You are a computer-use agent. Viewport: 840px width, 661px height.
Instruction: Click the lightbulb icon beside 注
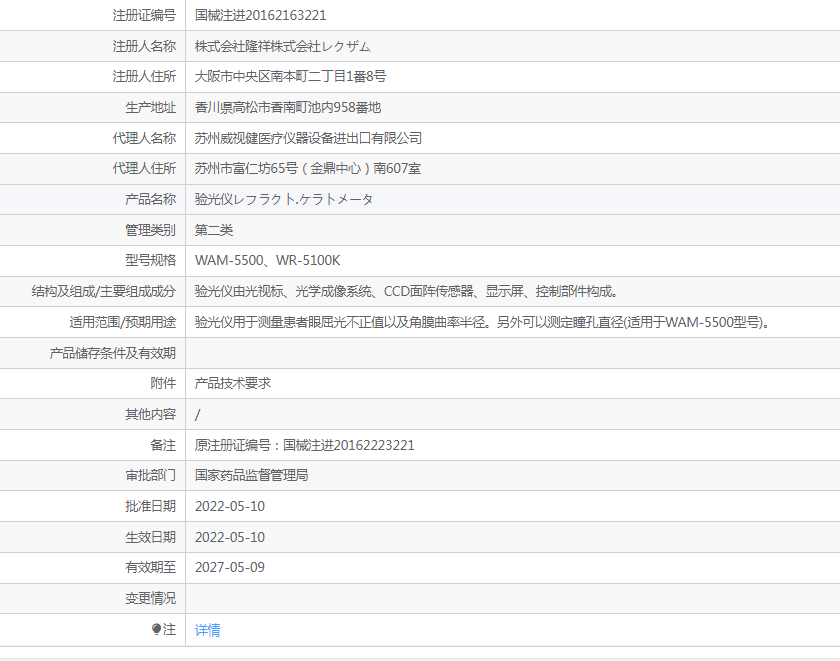(x=156, y=629)
